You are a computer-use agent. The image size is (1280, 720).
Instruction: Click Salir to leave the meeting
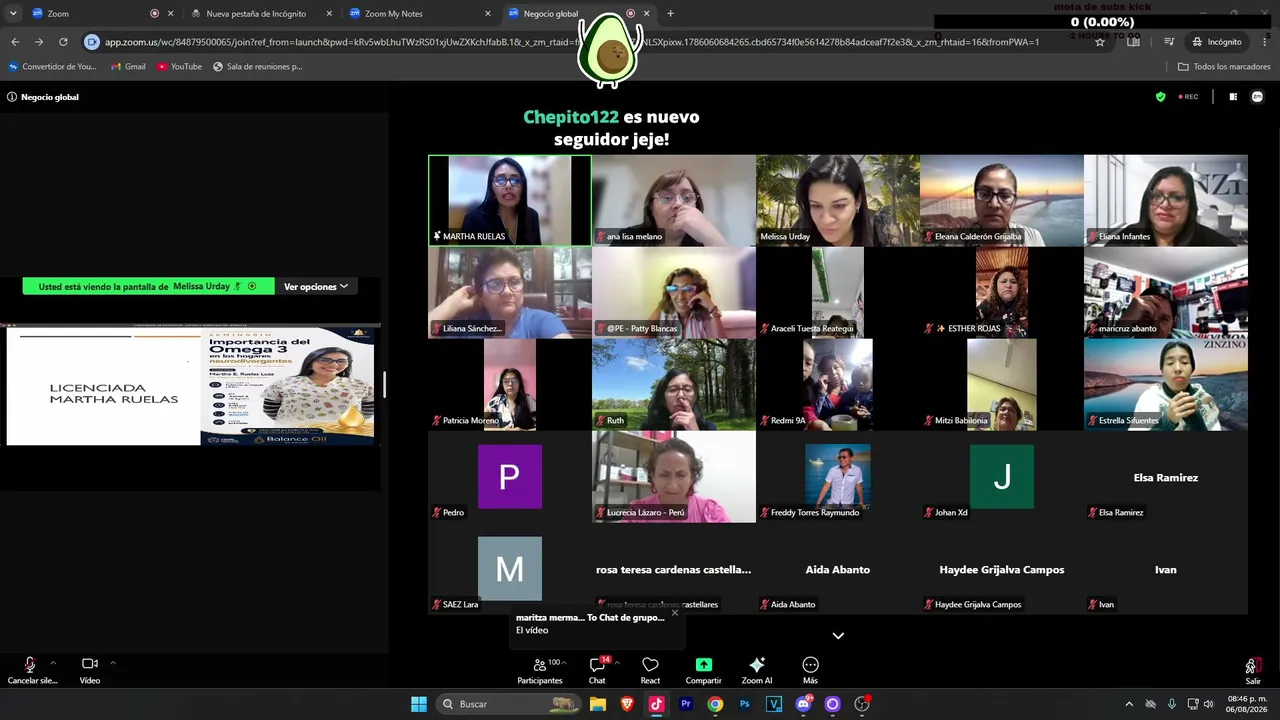click(x=1252, y=670)
